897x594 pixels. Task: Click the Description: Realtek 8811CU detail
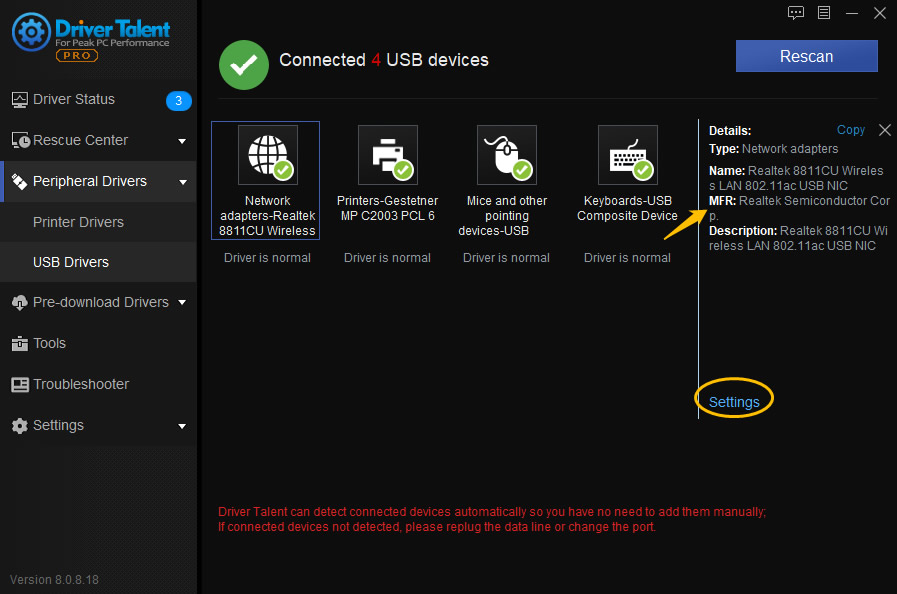pos(798,238)
